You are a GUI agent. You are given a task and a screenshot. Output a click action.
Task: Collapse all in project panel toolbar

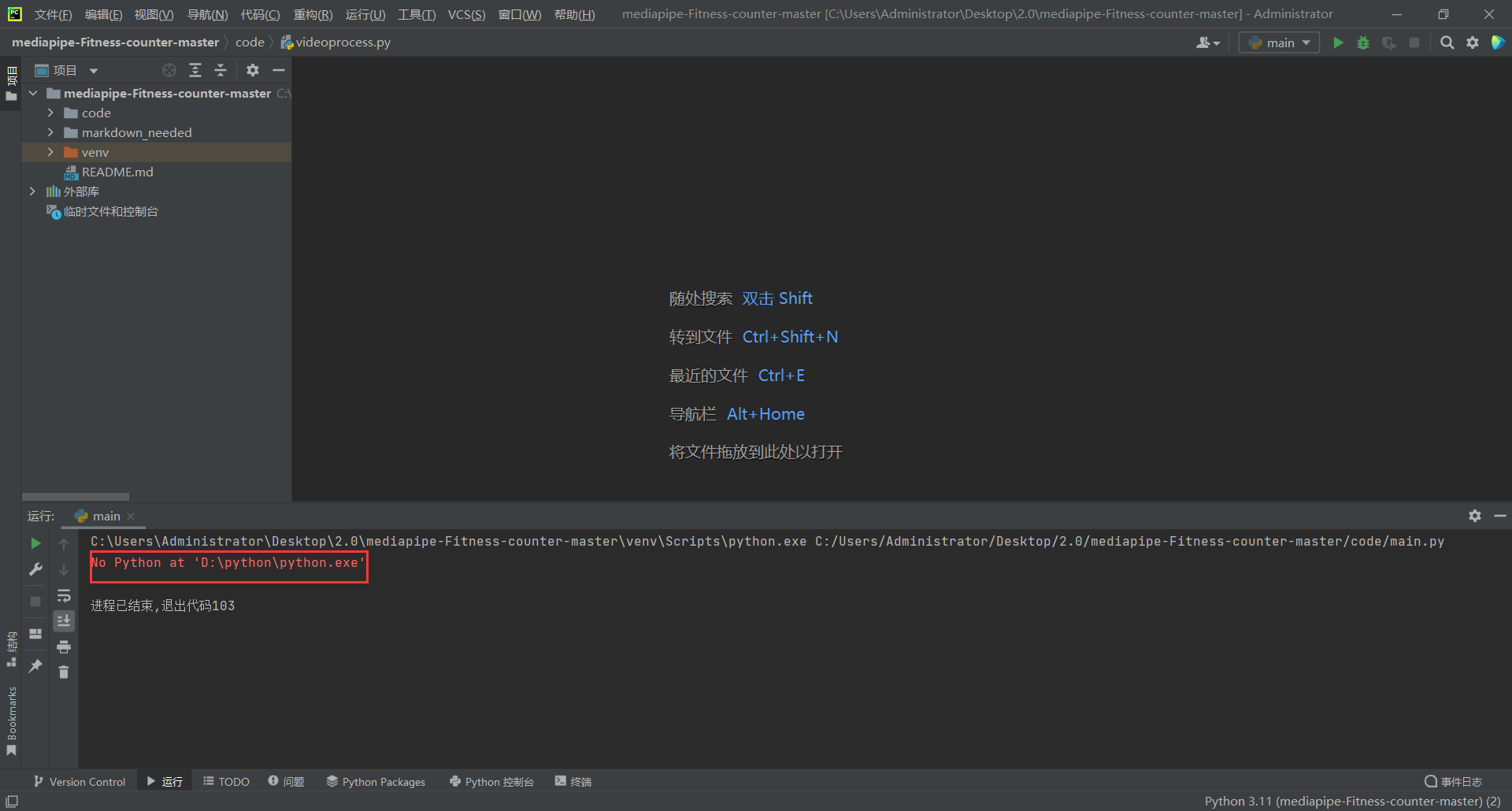[x=220, y=70]
